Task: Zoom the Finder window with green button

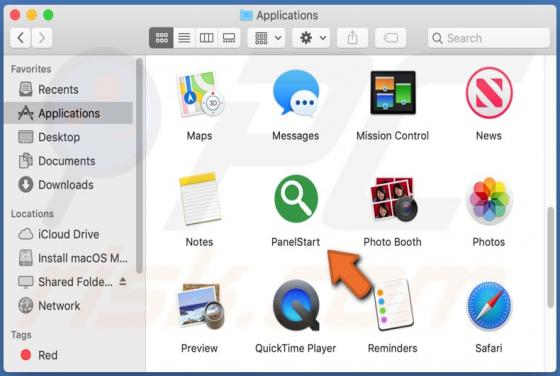Action: 48,15
